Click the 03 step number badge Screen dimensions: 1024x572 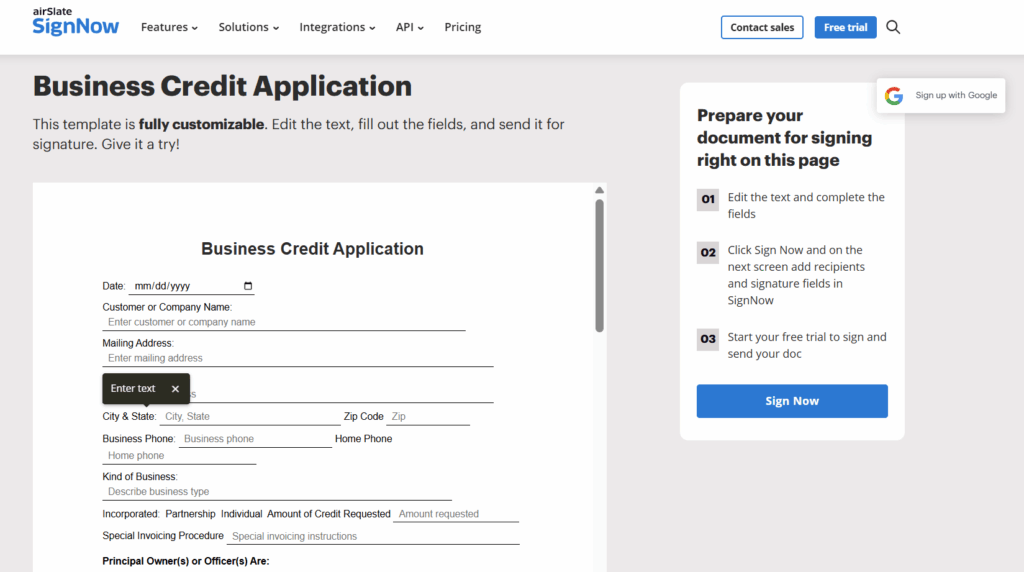pos(708,339)
